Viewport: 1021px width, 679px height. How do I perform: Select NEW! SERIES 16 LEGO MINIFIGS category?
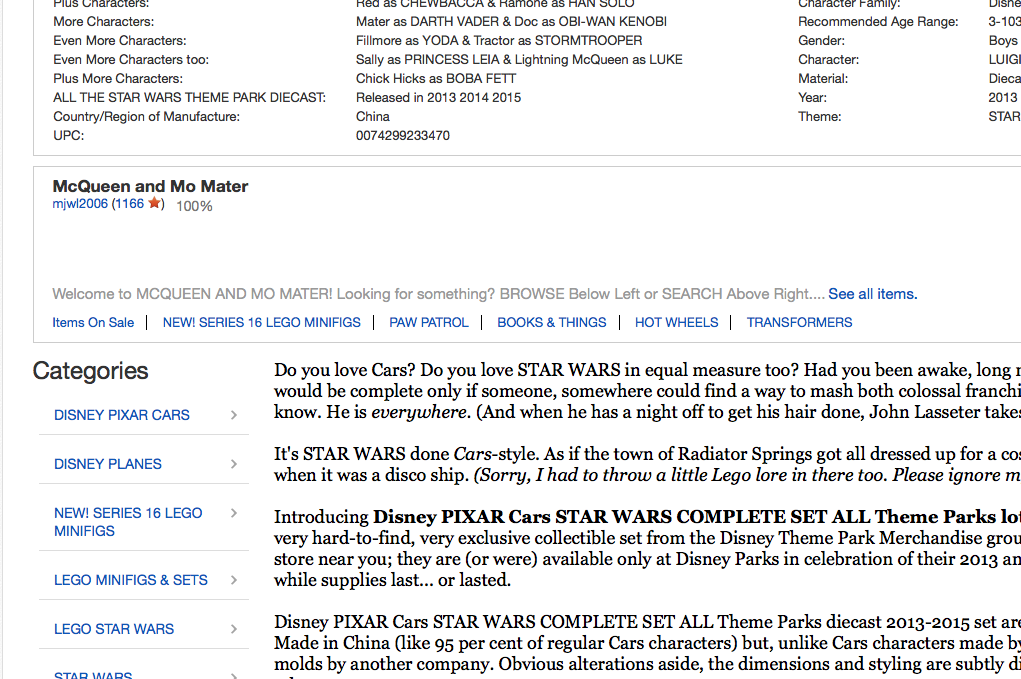click(x=128, y=521)
